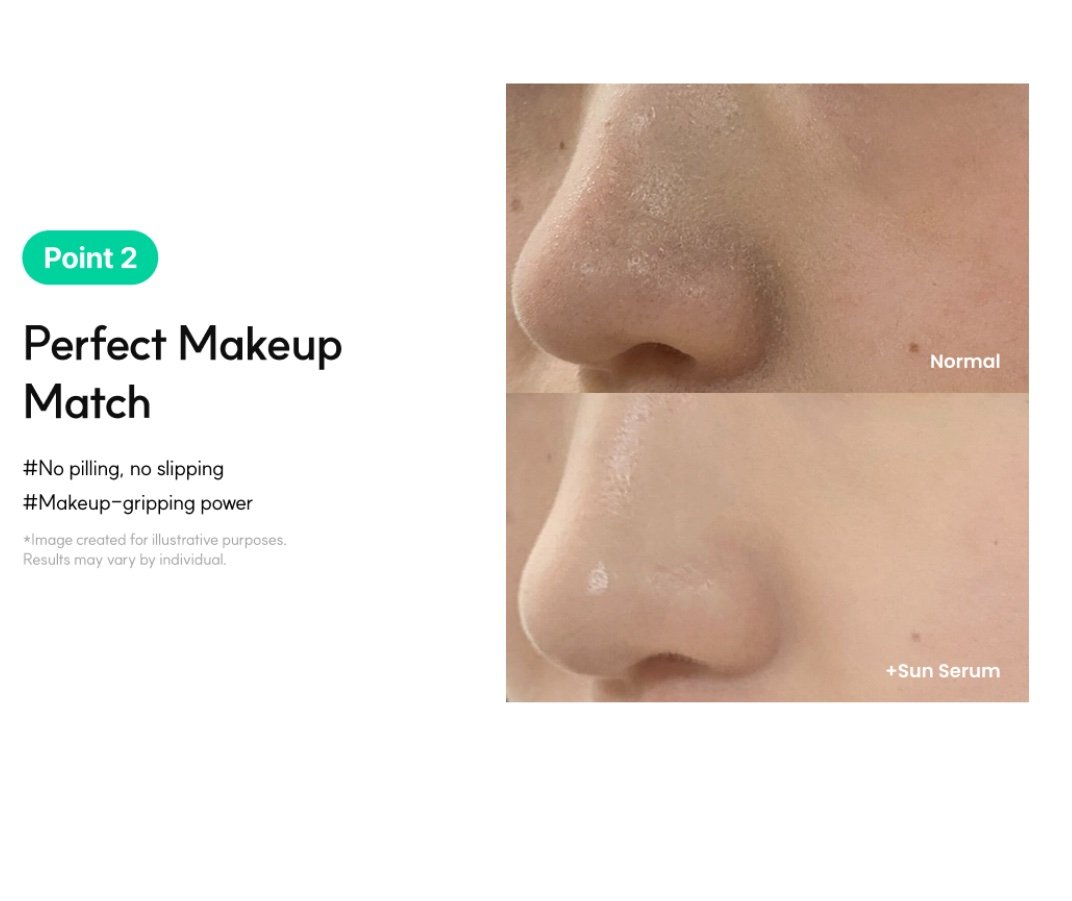The image size is (1072, 901).
Task: Click the +Sun Serum label
Action: click(943, 671)
